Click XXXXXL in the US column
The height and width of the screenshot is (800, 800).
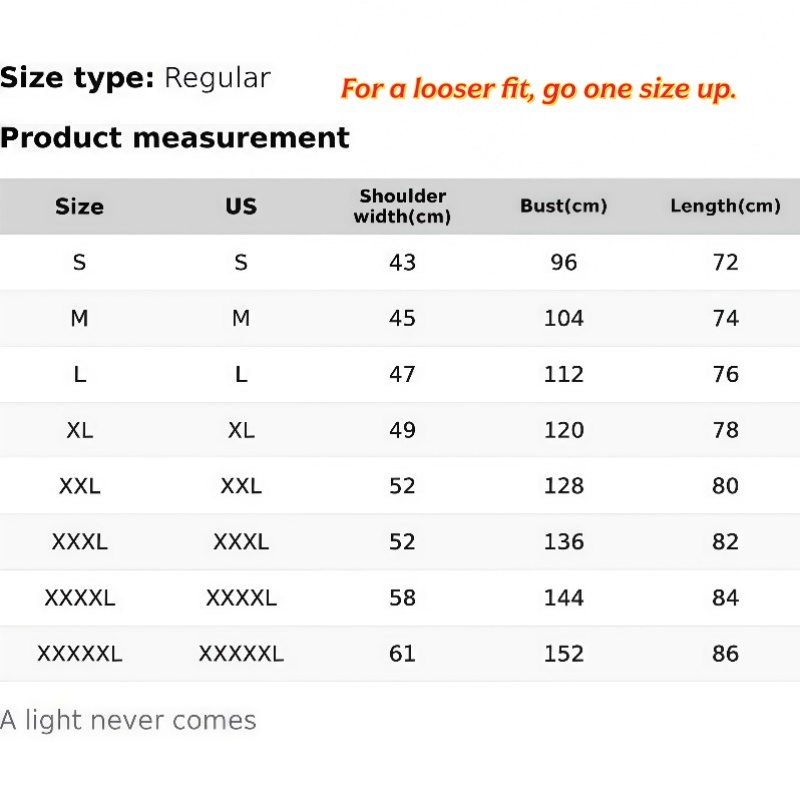(241, 655)
